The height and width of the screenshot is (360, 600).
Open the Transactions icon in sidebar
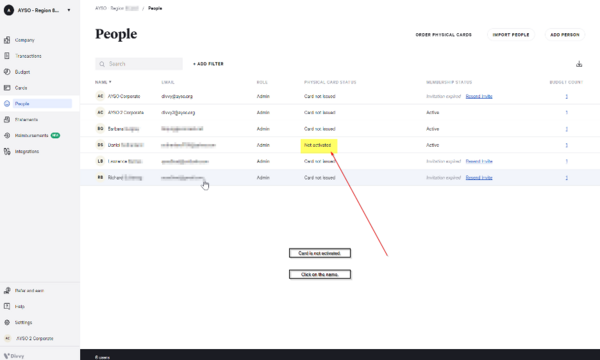point(7,56)
